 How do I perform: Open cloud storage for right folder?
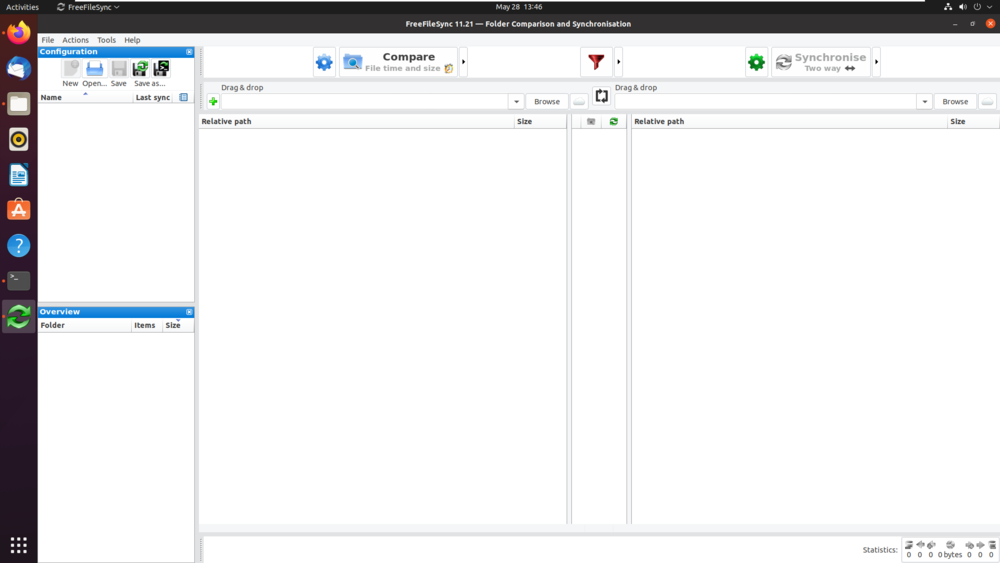point(987,101)
